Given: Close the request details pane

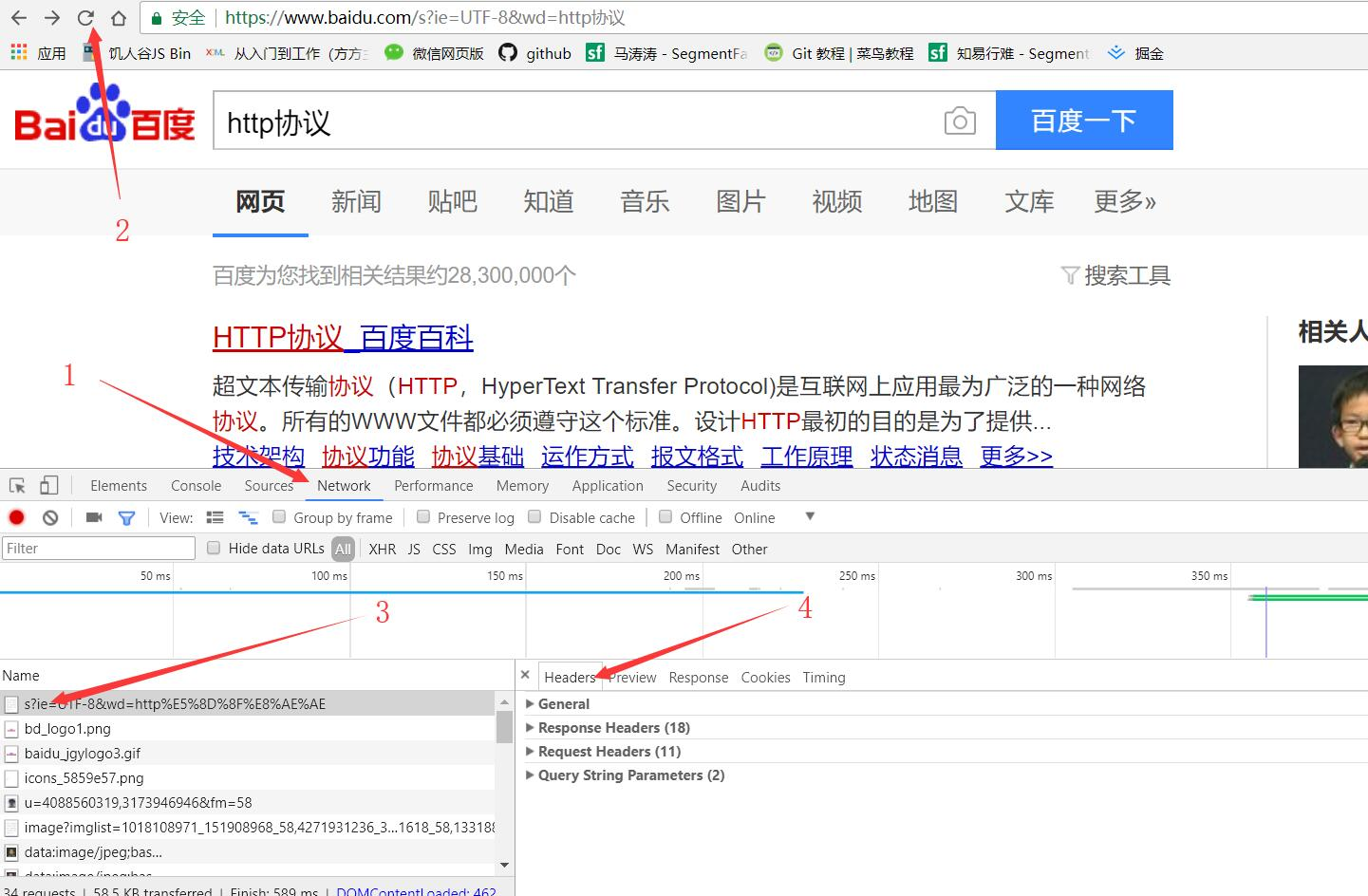Looking at the screenshot, I should point(525,675).
